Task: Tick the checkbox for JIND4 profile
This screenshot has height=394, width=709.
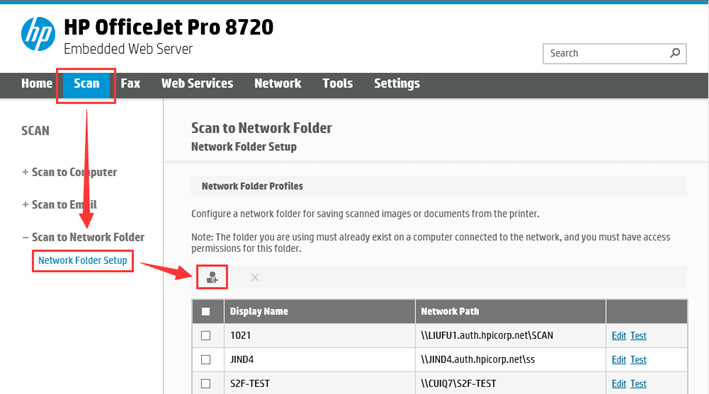Action: 206,360
